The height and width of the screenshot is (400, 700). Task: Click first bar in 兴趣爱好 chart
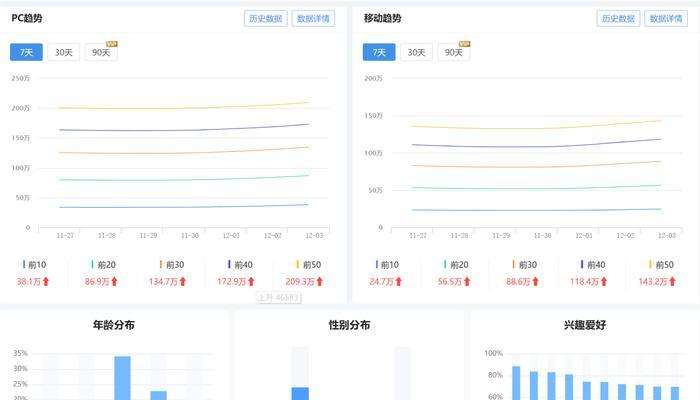[x=516, y=383]
